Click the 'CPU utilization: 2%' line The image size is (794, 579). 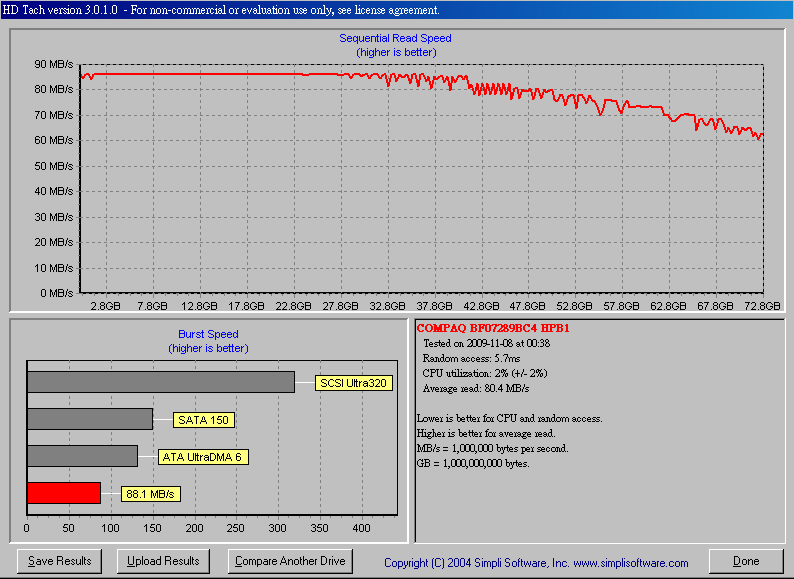[x=485, y=373]
